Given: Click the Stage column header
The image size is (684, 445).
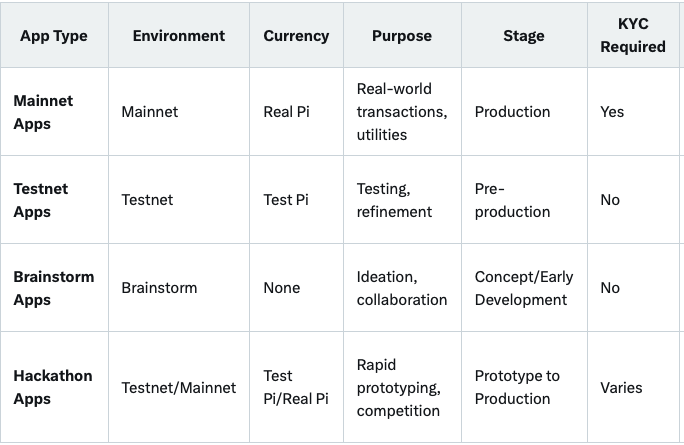Looking at the screenshot, I should coord(524,36).
